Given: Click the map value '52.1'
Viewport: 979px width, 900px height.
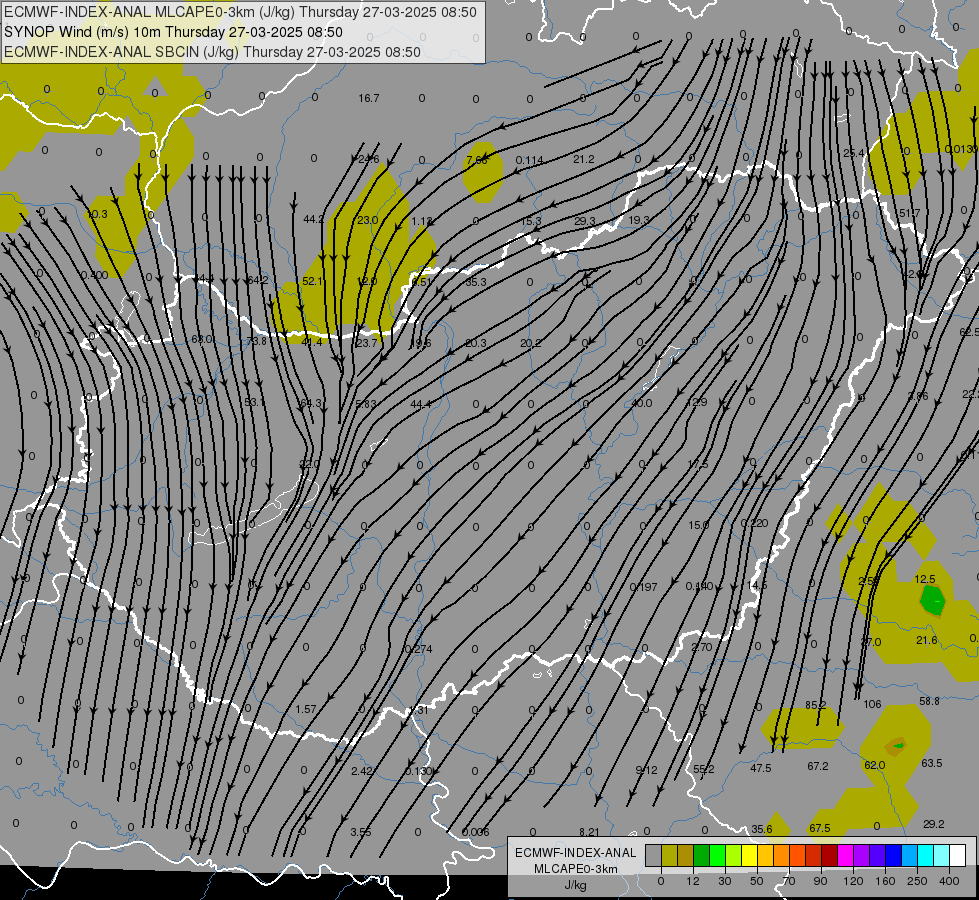Looking at the screenshot, I should pyautogui.click(x=312, y=281).
